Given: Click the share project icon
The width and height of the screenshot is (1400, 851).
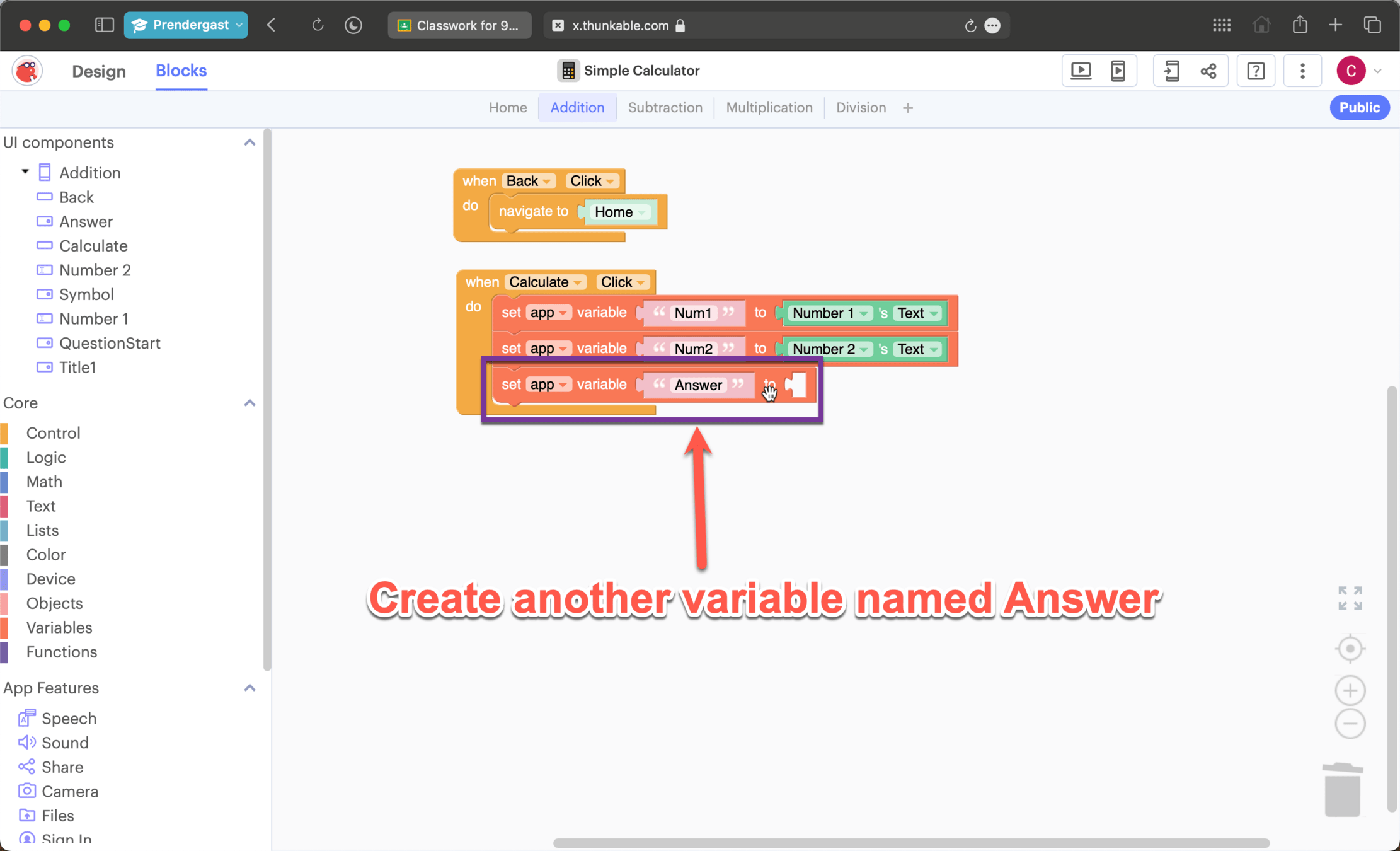Looking at the screenshot, I should click(1208, 71).
